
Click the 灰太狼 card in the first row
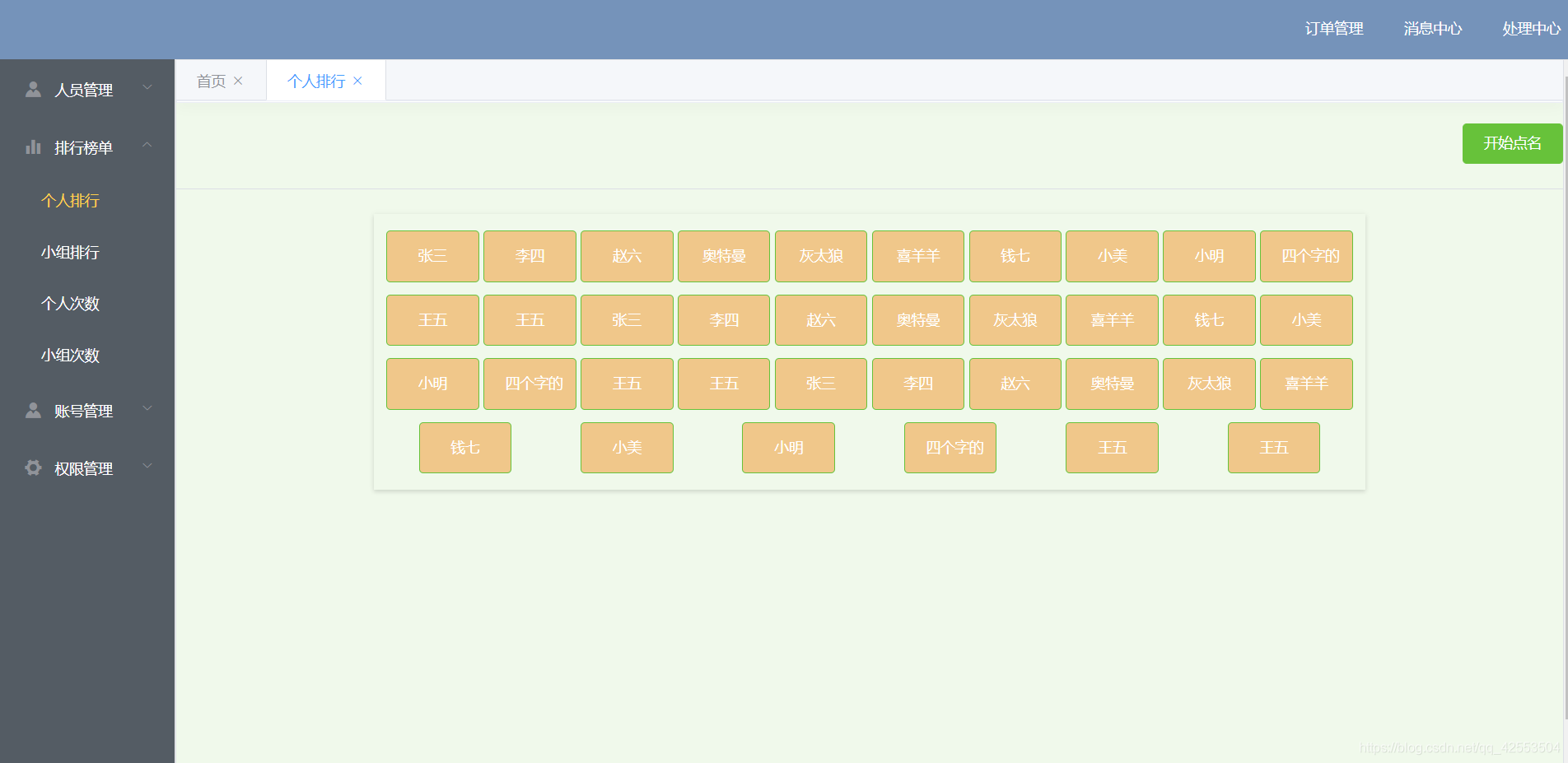pos(821,256)
